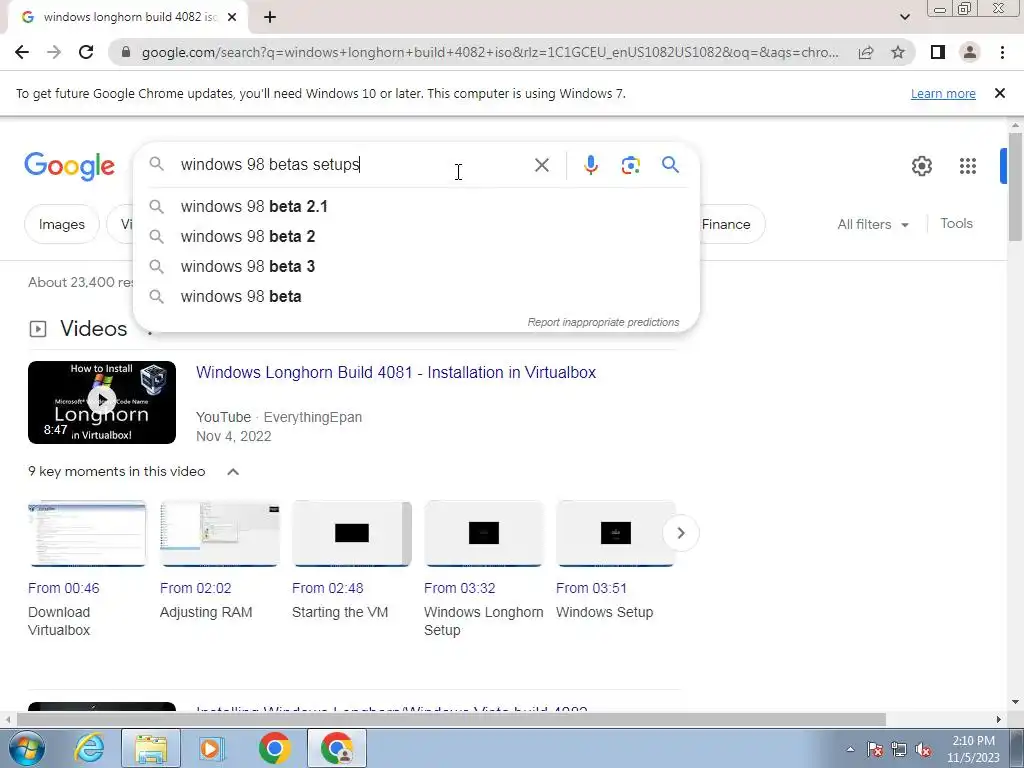Image resolution: width=1024 pixels, height=768 pixels.
Task: Start voice search with the microphone icon
Action: pos(590,165)
